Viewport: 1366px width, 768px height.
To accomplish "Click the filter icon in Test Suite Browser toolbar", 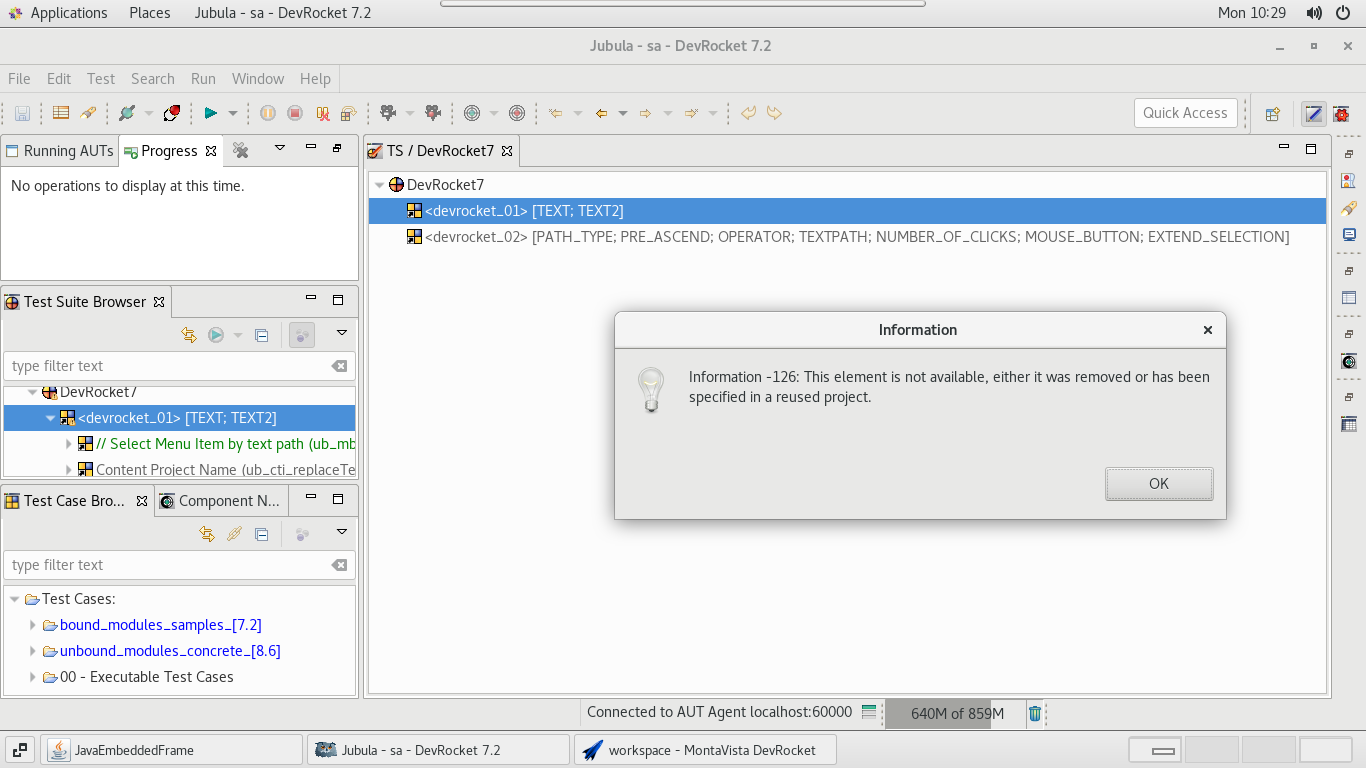I will pyautogui.click(x=302, y=335).
